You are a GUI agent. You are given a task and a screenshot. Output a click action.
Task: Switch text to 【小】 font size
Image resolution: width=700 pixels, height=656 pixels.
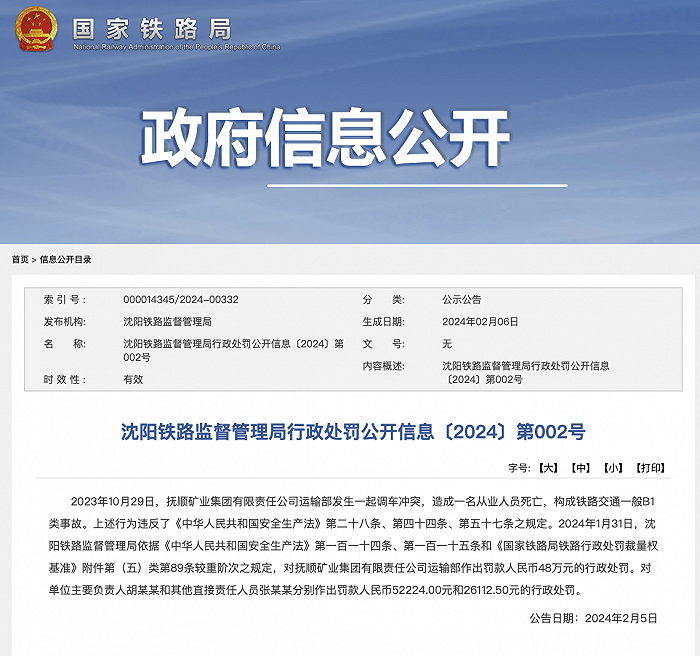point(613,467)
